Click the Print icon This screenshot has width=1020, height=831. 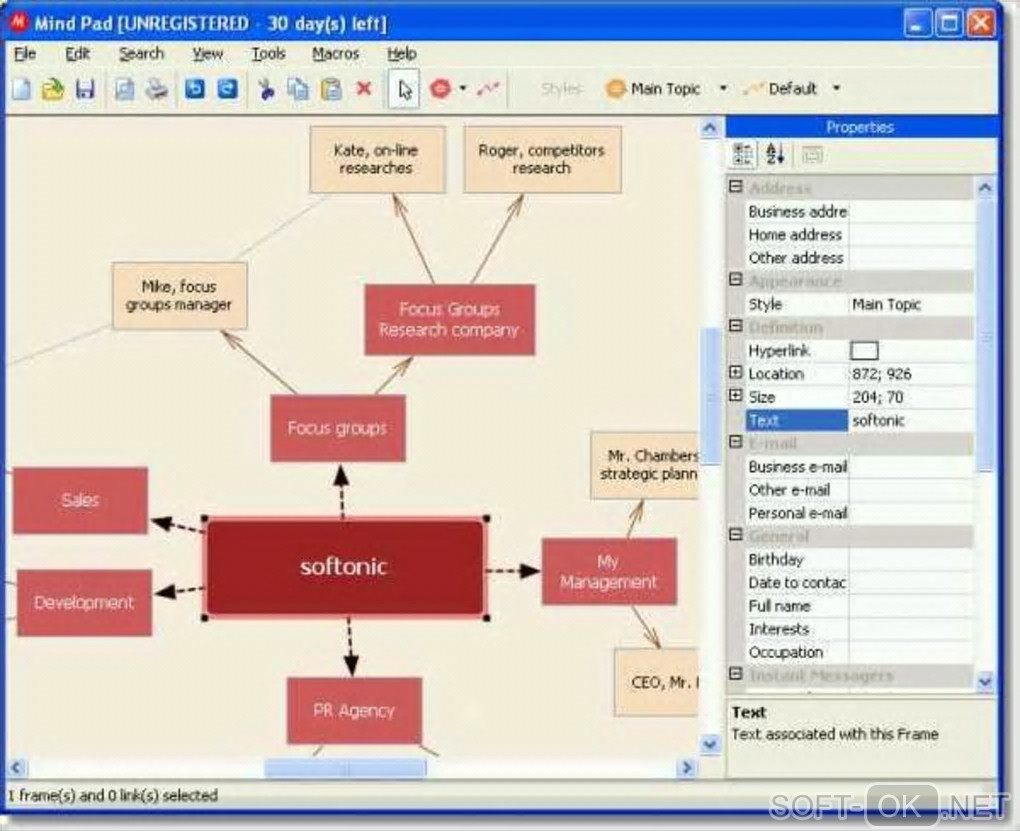tap(157, 89)
